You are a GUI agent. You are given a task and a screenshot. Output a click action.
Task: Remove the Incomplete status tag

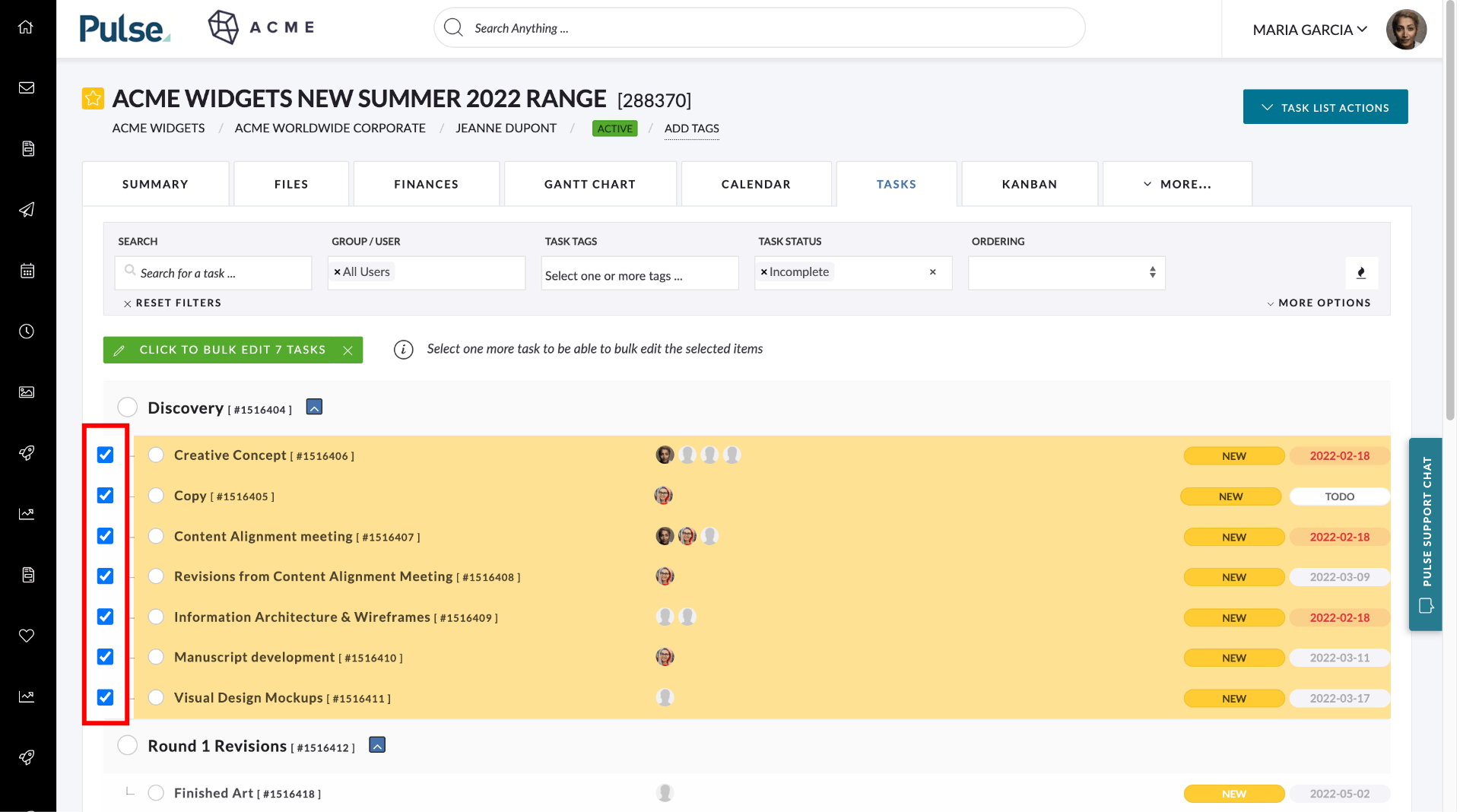pyautogui.click(x=763, y=272)
